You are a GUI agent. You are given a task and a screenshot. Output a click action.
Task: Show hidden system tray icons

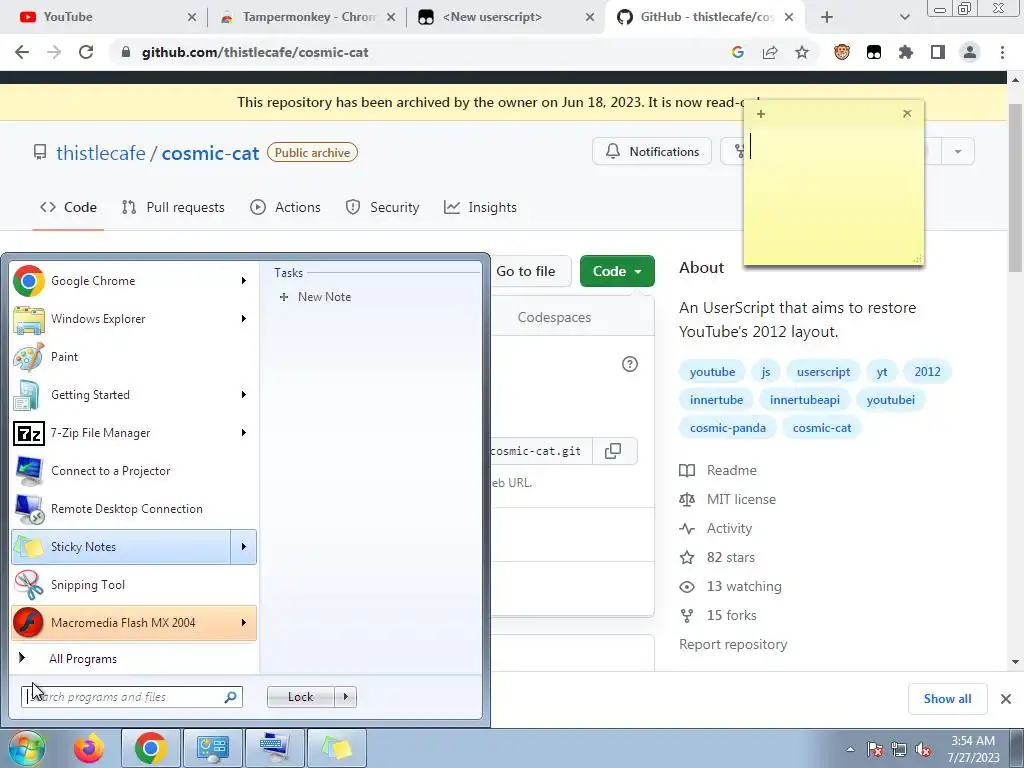850,749
